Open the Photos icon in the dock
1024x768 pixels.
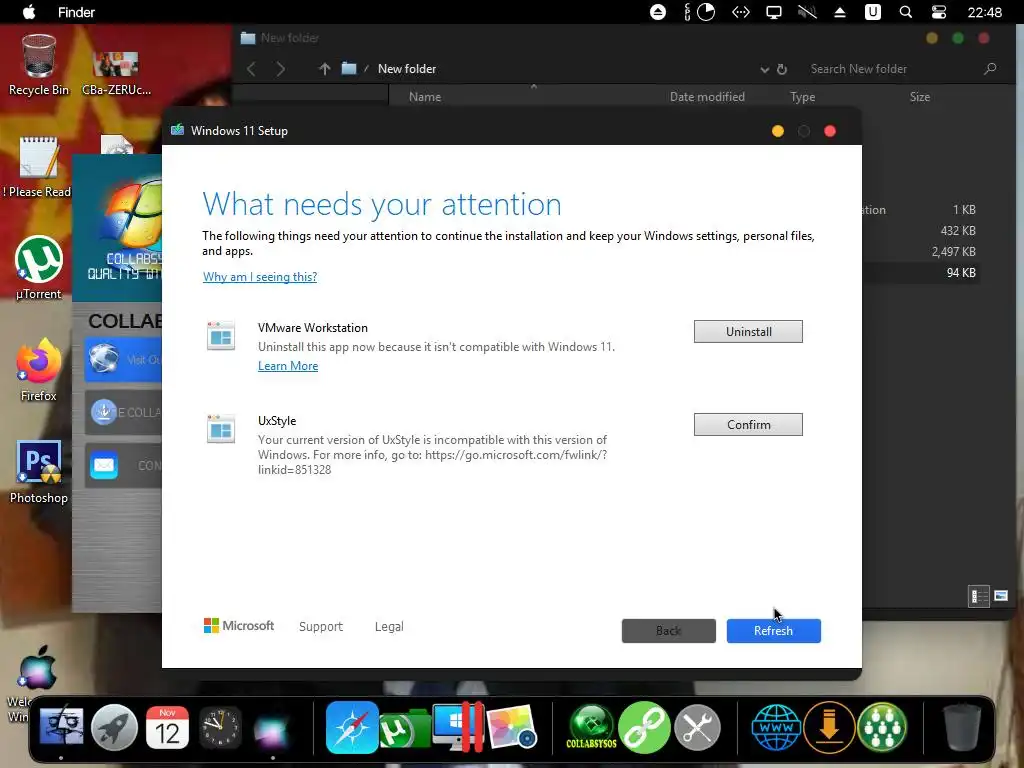pos(511,727)
